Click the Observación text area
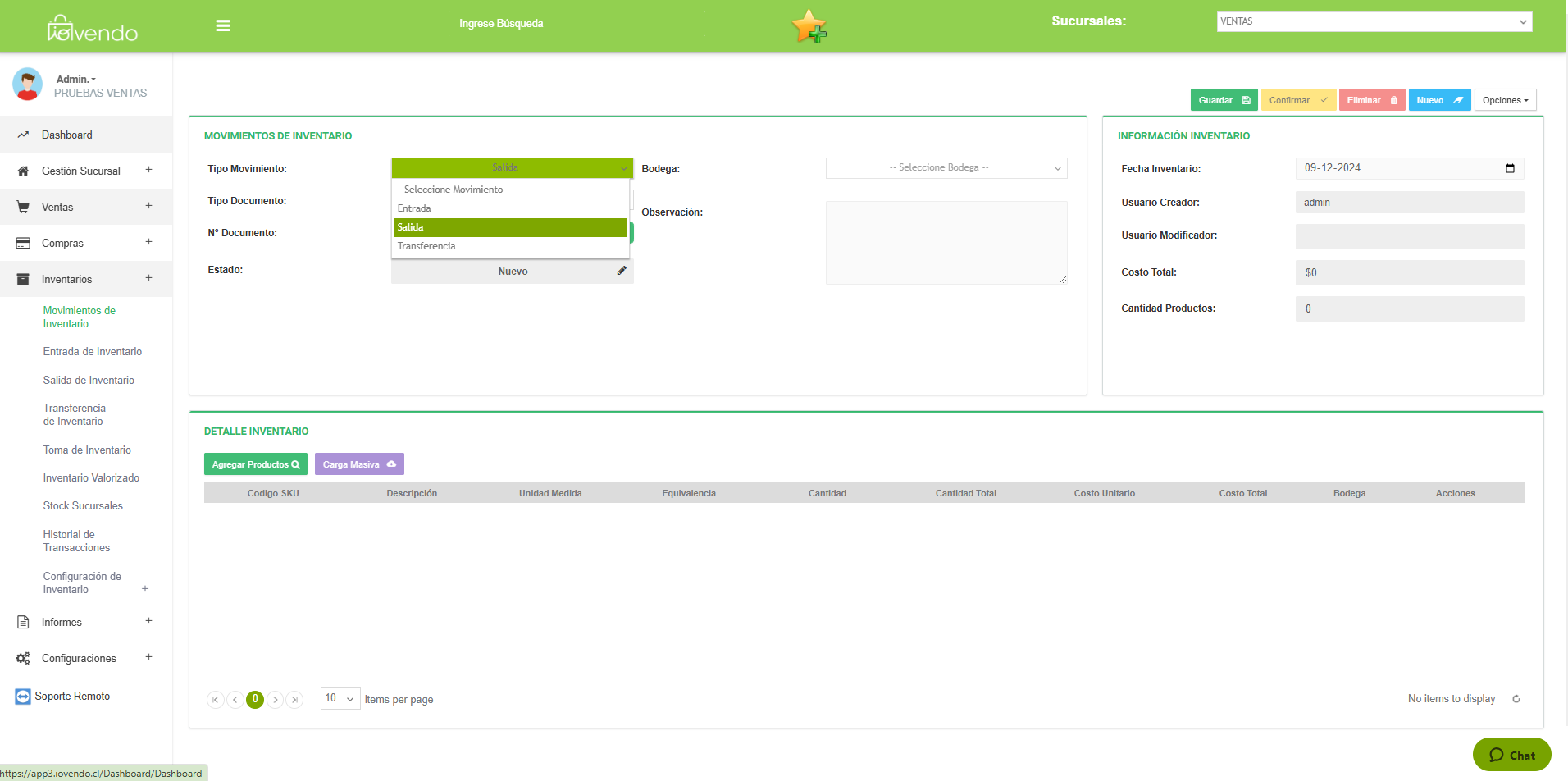This screenshot has height=781, width=1568. 946,243
